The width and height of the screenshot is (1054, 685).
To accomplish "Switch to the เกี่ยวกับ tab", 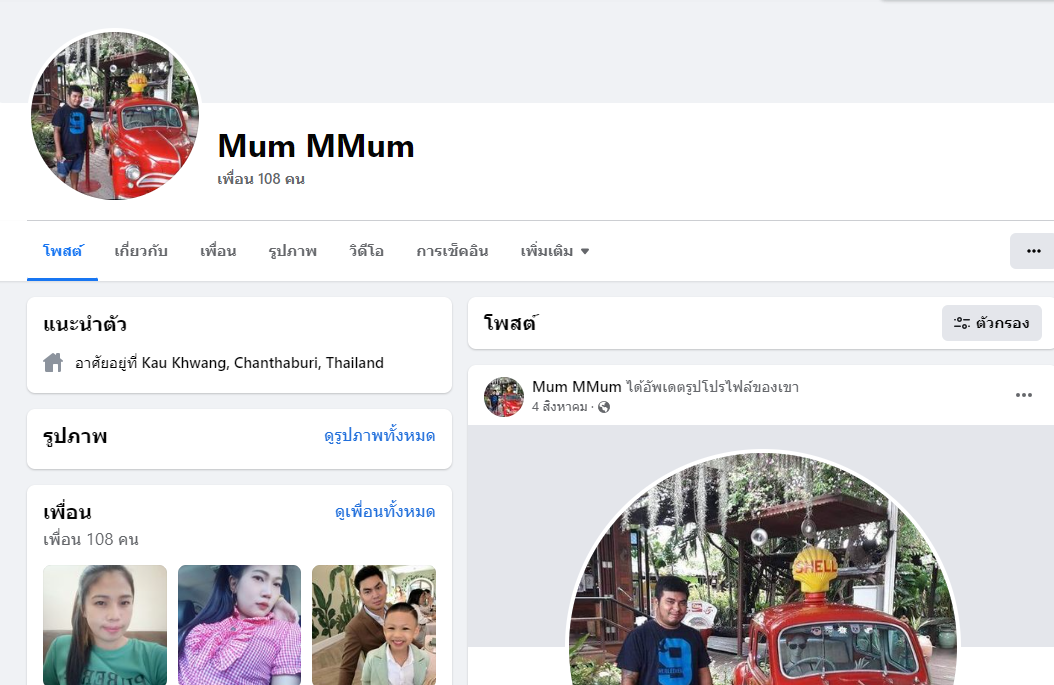I will click(140, 251).
